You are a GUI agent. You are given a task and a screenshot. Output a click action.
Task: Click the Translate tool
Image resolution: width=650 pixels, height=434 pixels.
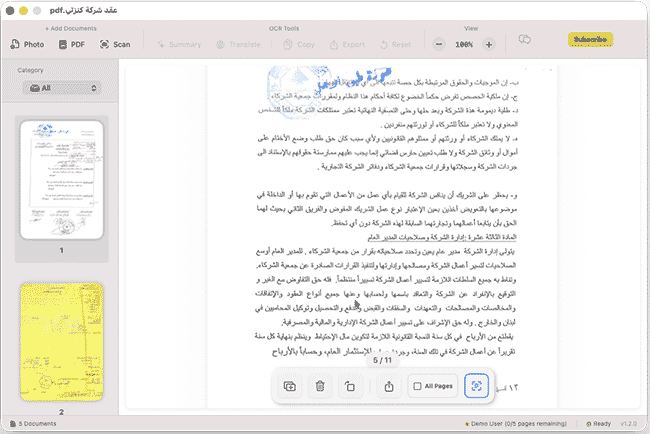(x=238, y=44)
